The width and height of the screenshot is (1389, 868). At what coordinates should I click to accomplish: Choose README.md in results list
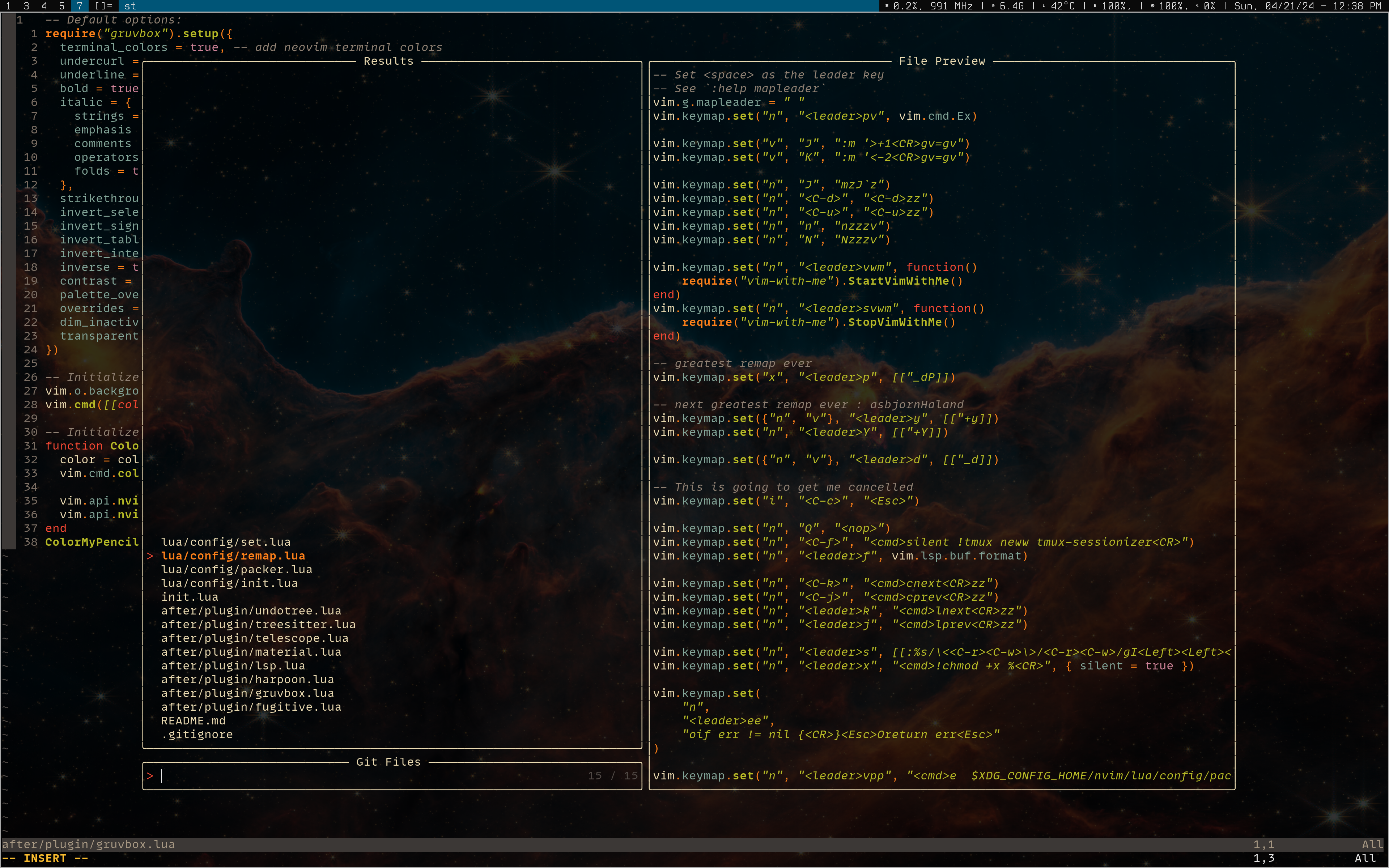click(193, 720)
